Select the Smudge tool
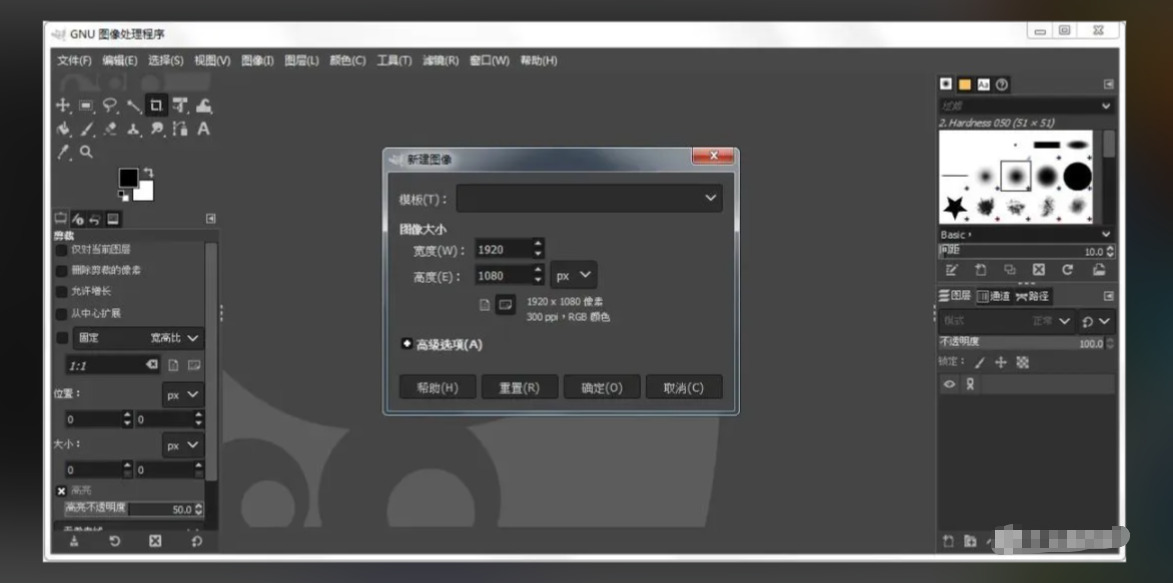Viewport: 1173px width, 583px height. 156,129
